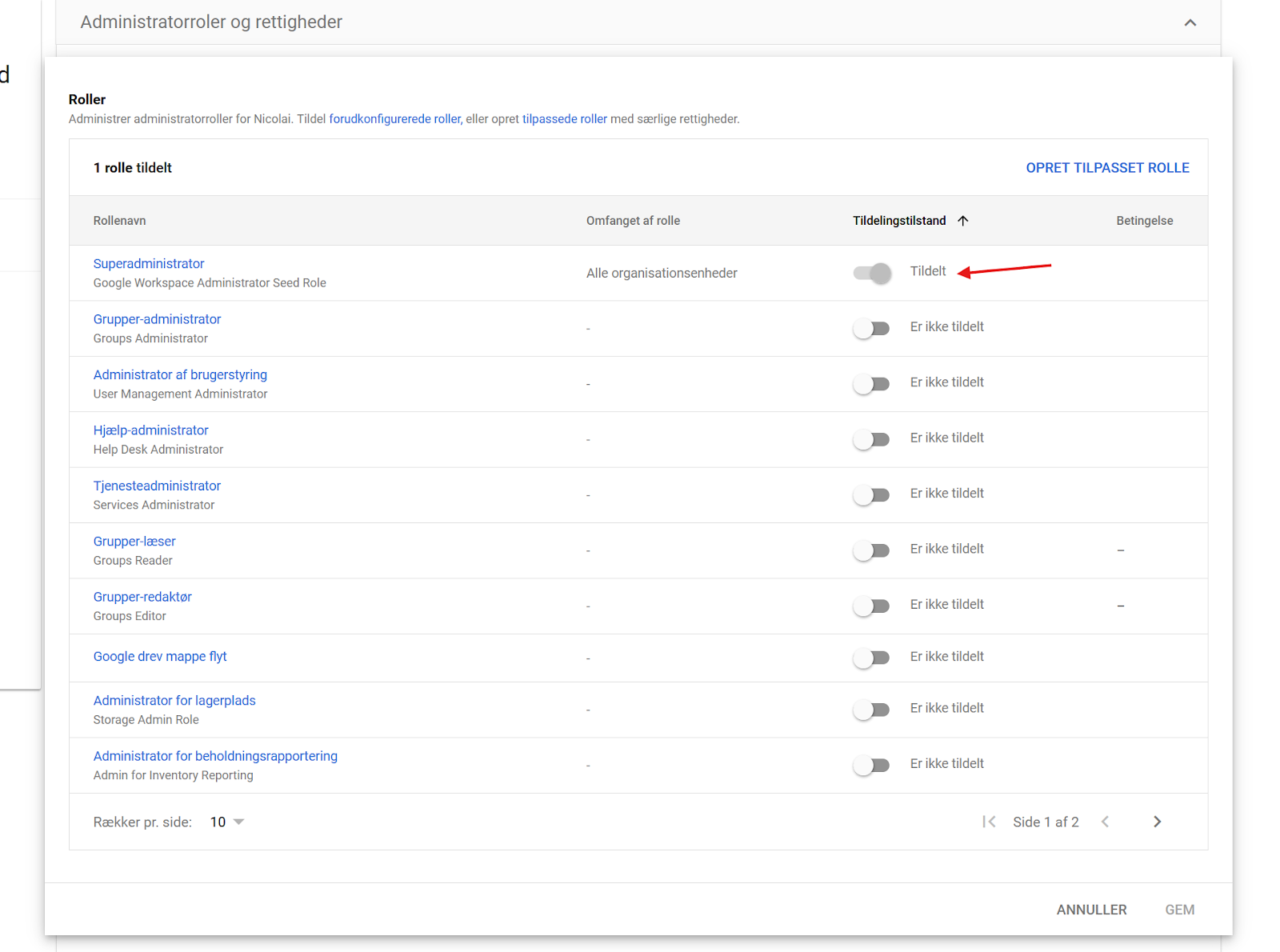1280x952 pixels.
Task: Go to previous page of roles
Action: point(1105,822)
